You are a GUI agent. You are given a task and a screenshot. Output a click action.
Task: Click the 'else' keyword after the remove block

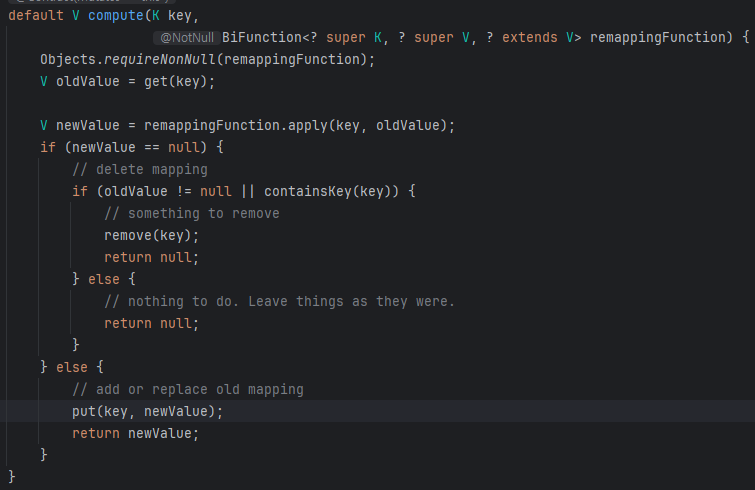[x=104, y=279]
